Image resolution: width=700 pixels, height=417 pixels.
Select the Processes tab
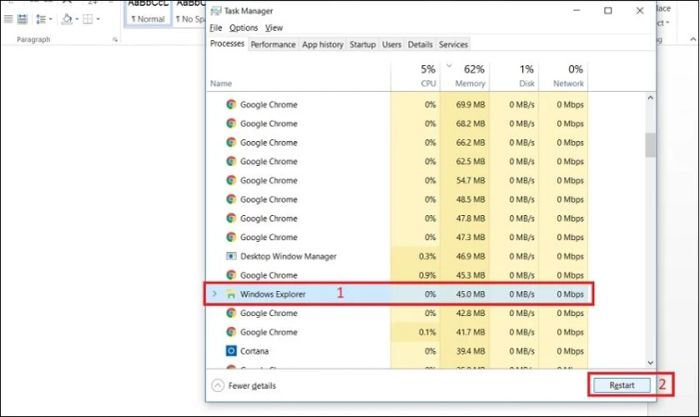227,44
